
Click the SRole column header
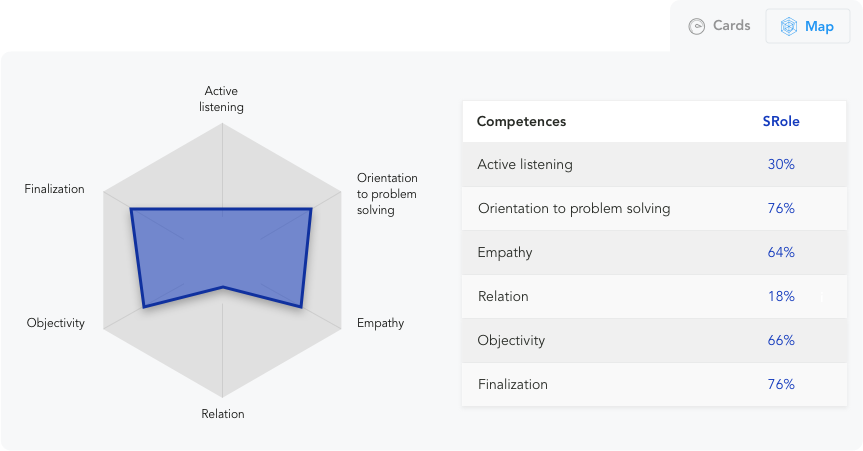point(780,121)
